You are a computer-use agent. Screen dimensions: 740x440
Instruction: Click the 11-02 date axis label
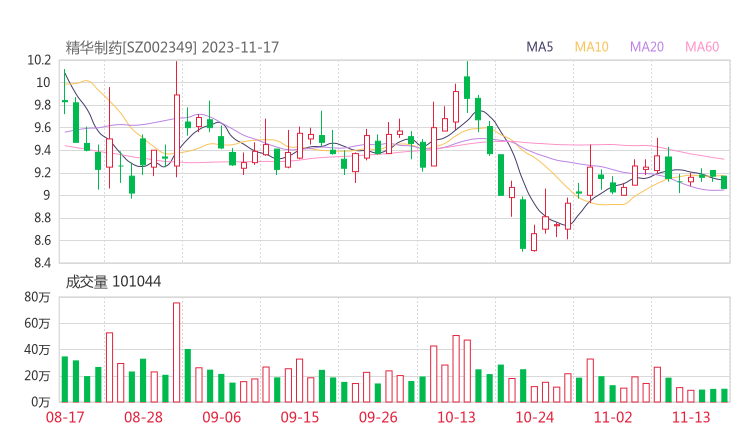613,417
